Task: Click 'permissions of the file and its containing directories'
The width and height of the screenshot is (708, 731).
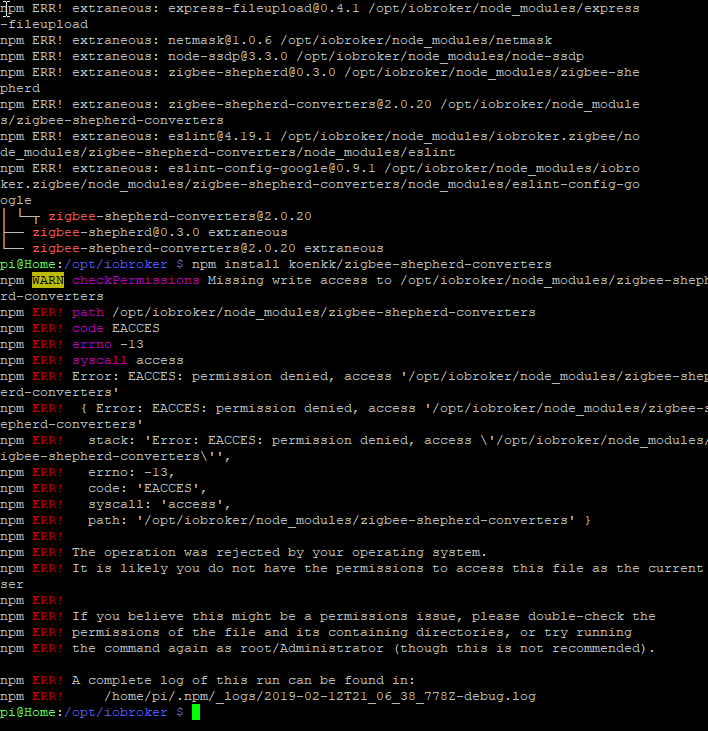Action: 291,632
